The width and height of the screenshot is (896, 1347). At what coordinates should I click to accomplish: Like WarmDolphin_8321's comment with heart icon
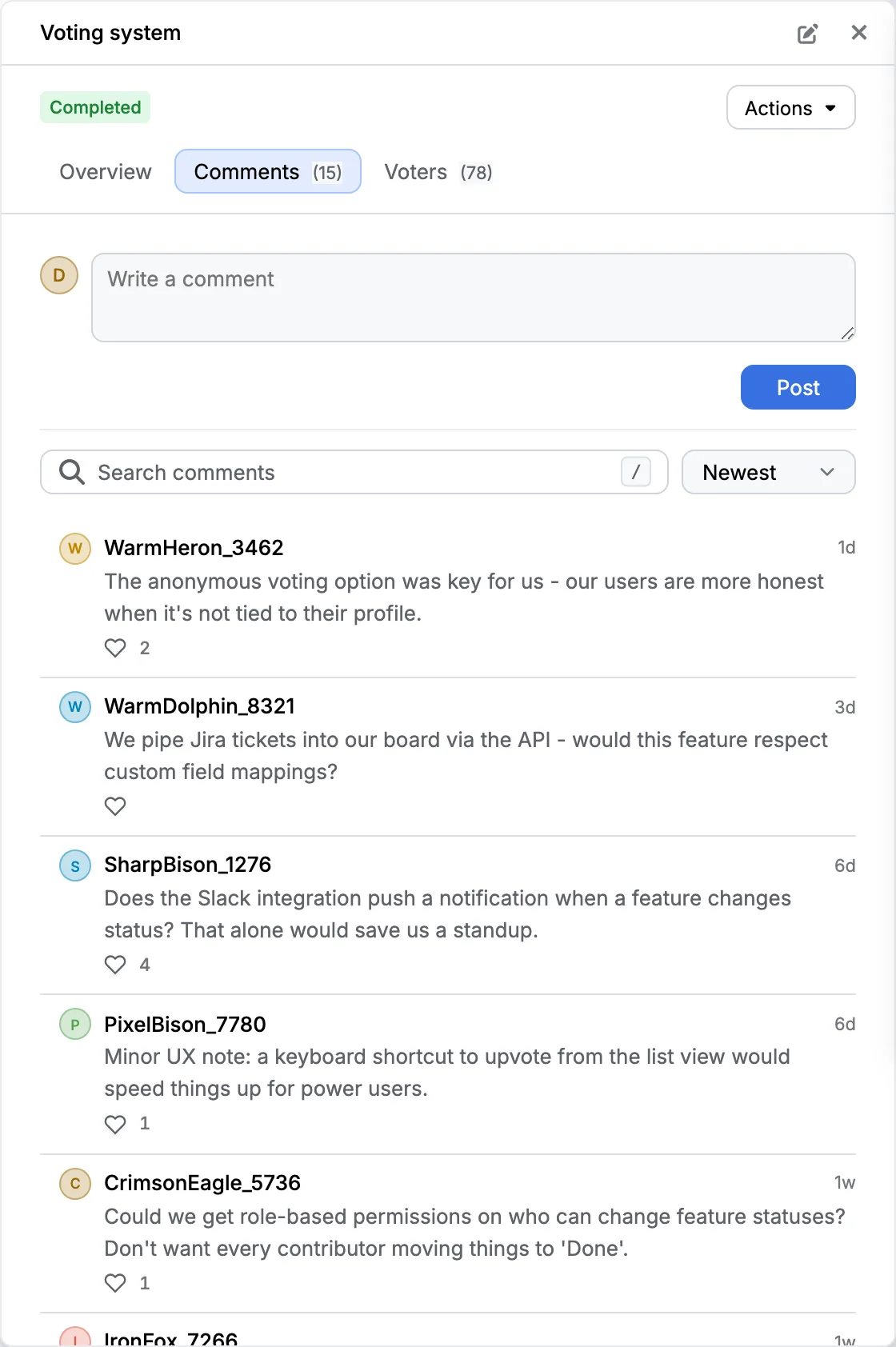click(x=115, y=806)
